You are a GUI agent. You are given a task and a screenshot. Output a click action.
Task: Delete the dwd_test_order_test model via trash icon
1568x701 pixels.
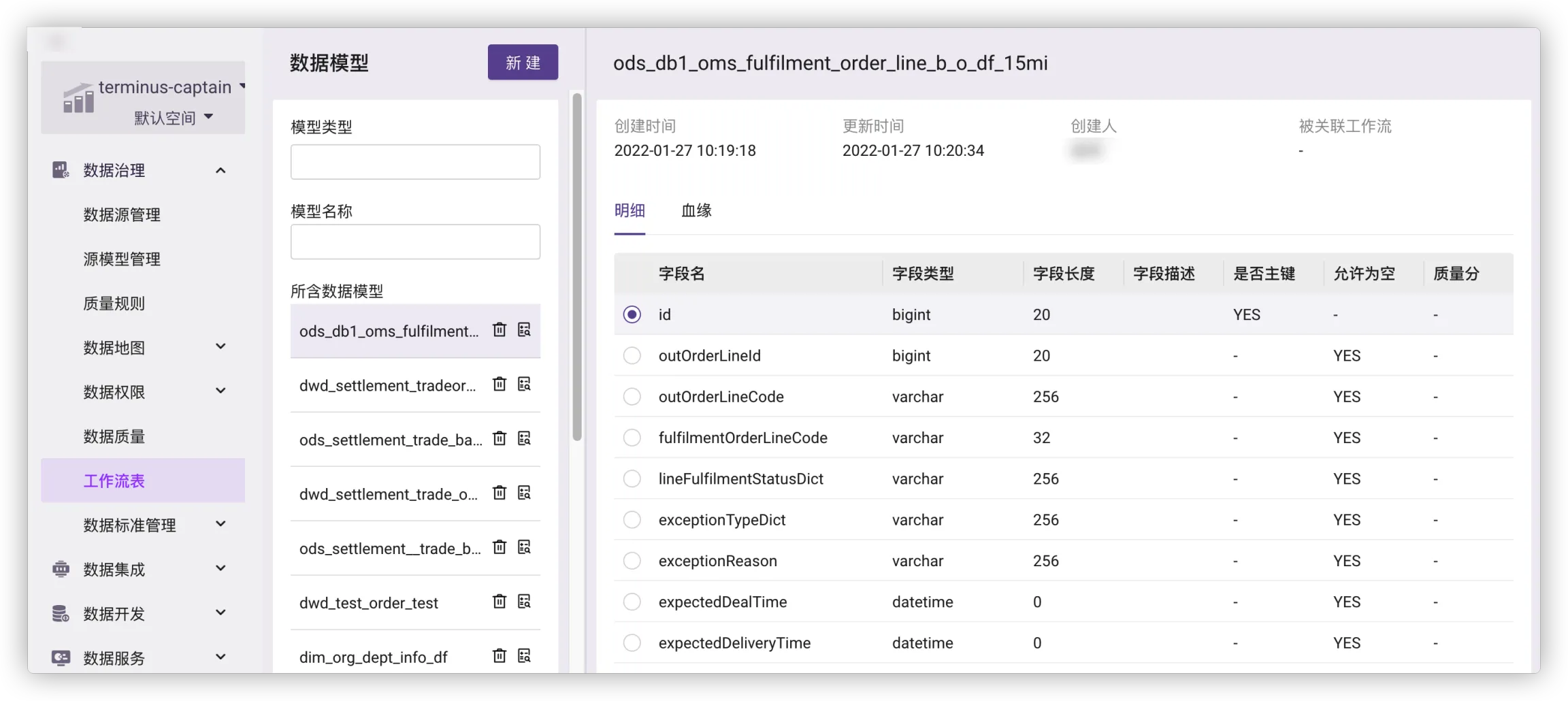click(500, 602)
